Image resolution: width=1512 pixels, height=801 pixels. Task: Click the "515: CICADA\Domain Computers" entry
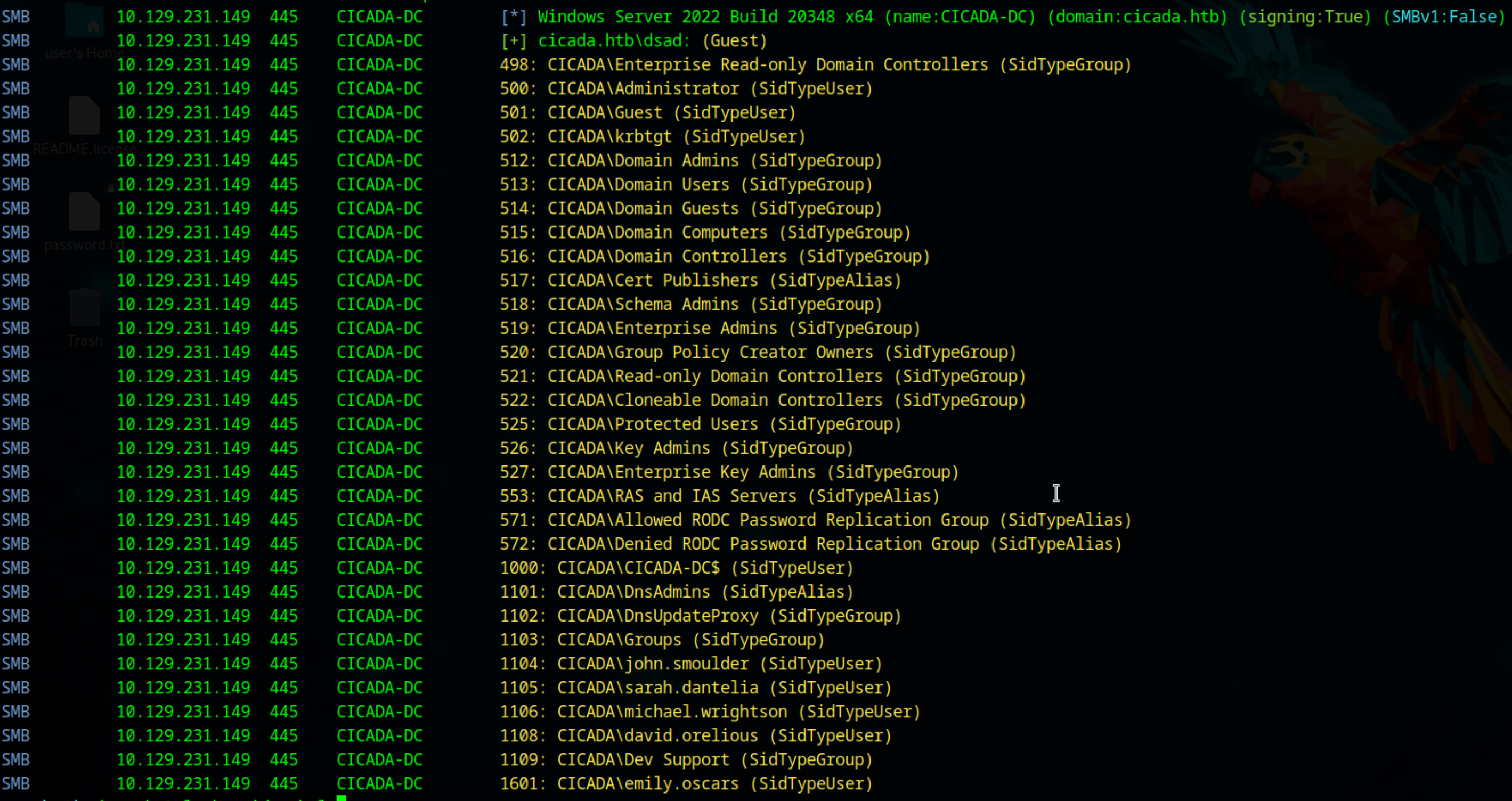(x=705, y=232)
